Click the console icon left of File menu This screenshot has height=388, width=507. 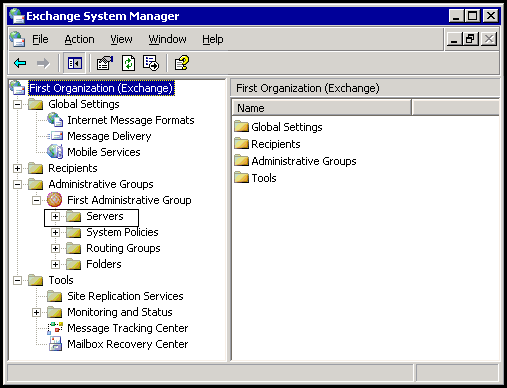(x=17, y=39)
